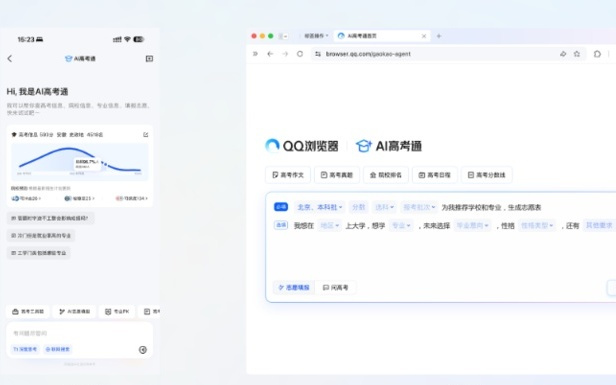
Task: Click the score distribution curve chart
Action: tap(80, 161)
